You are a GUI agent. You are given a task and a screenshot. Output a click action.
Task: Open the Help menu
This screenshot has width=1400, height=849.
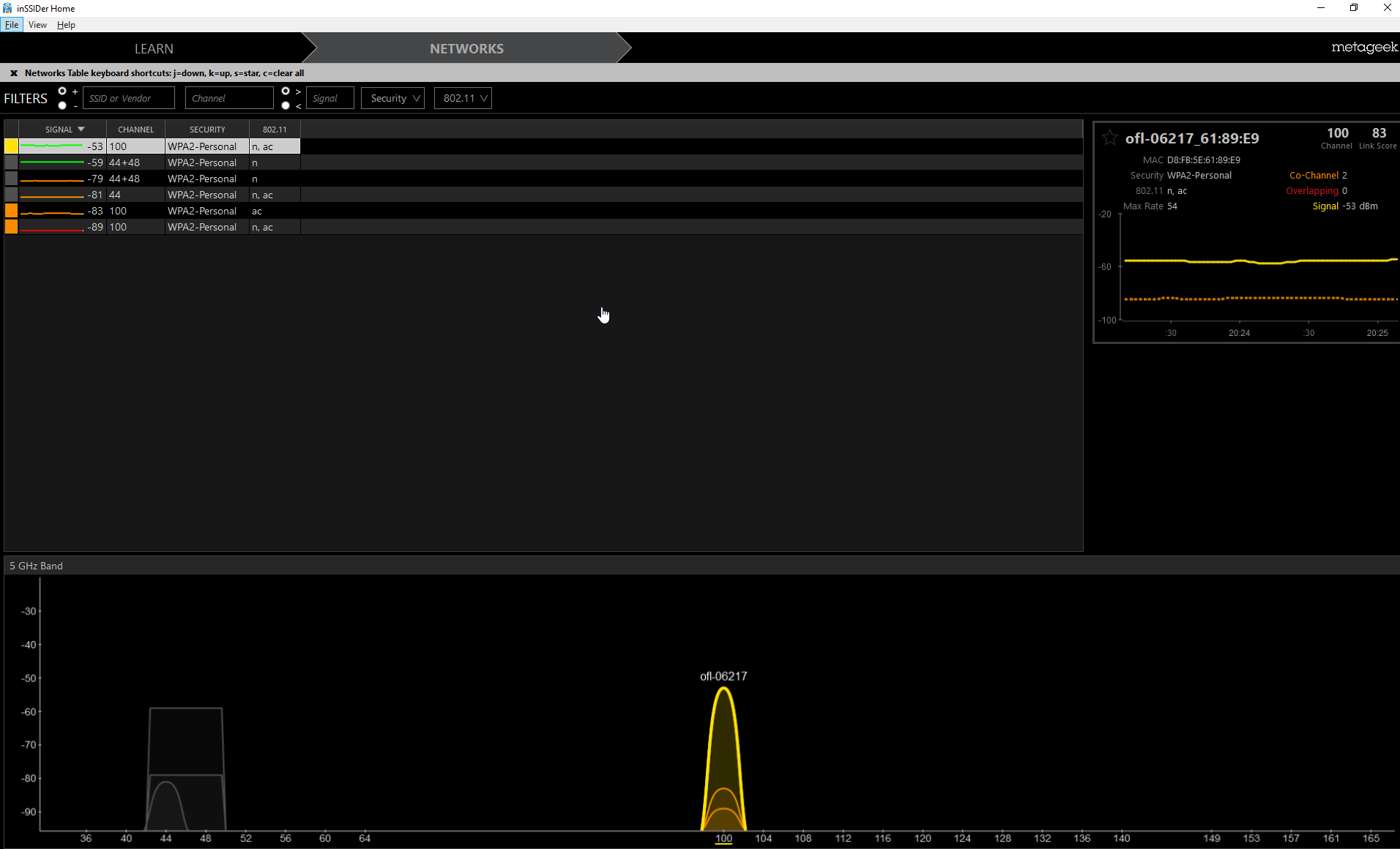[66, 24]
